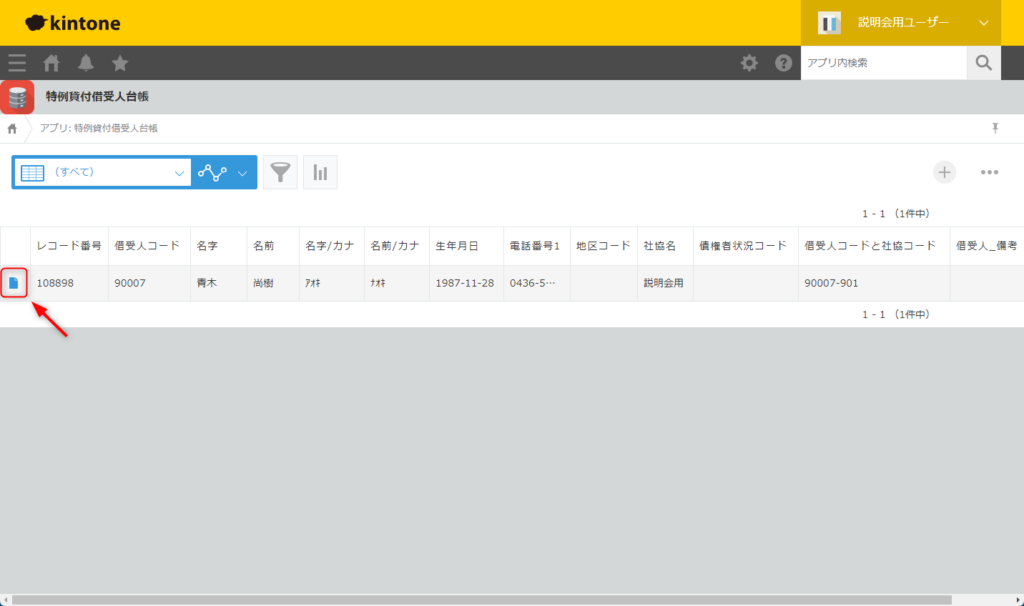
Task: Click the pin icon in breadcrumb bar
Action: [995, 128]
